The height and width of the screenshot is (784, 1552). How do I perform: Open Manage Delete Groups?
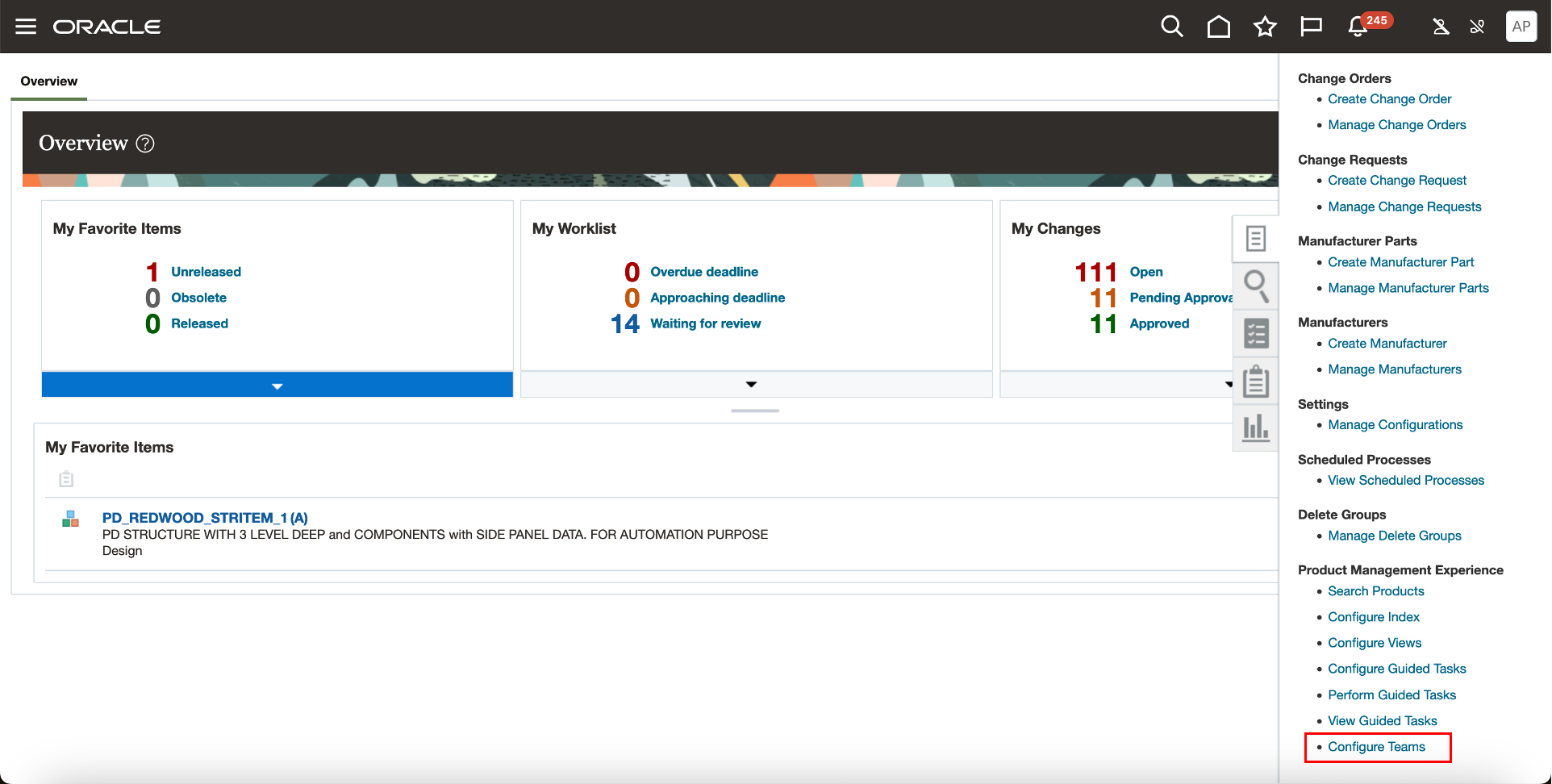(1395, 536)
